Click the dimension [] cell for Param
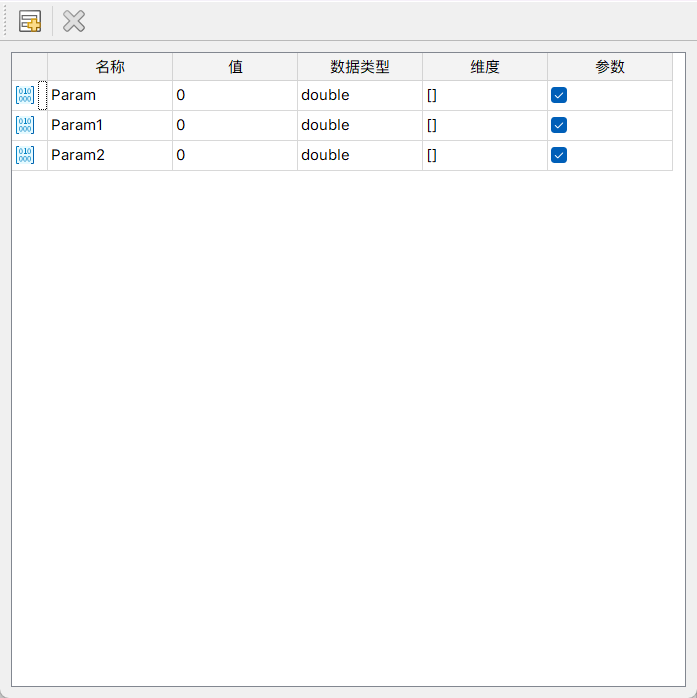The image size is (697, 698). click(484, 95)
